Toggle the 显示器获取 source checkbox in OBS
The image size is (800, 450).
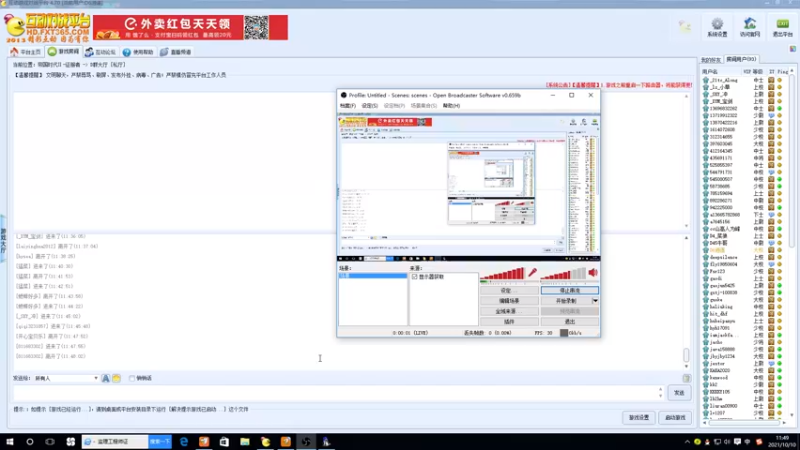coord(415,277)
